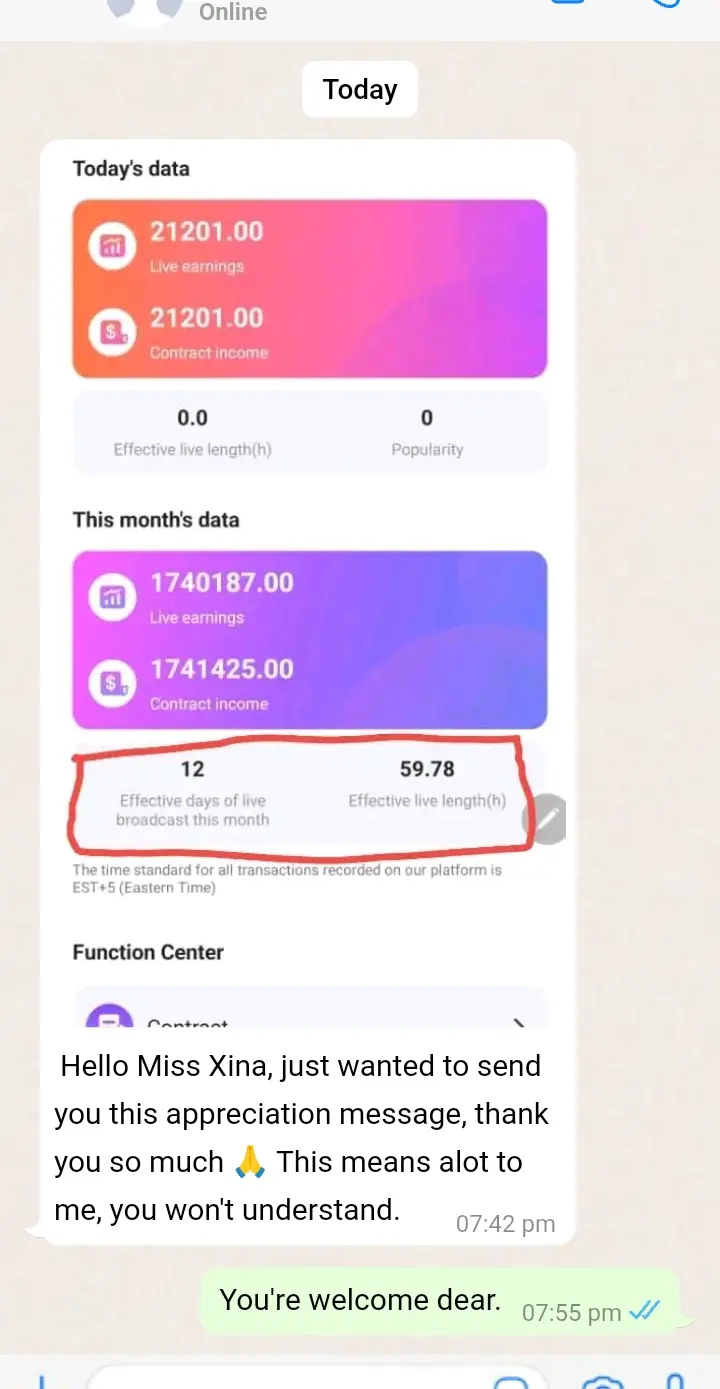Start a voice call from header

666,4
